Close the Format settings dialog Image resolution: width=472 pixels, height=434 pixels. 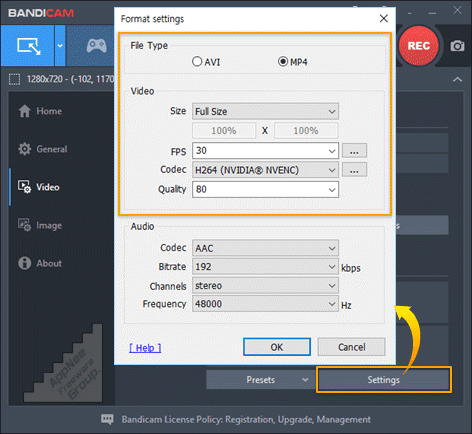click(384, 18)
